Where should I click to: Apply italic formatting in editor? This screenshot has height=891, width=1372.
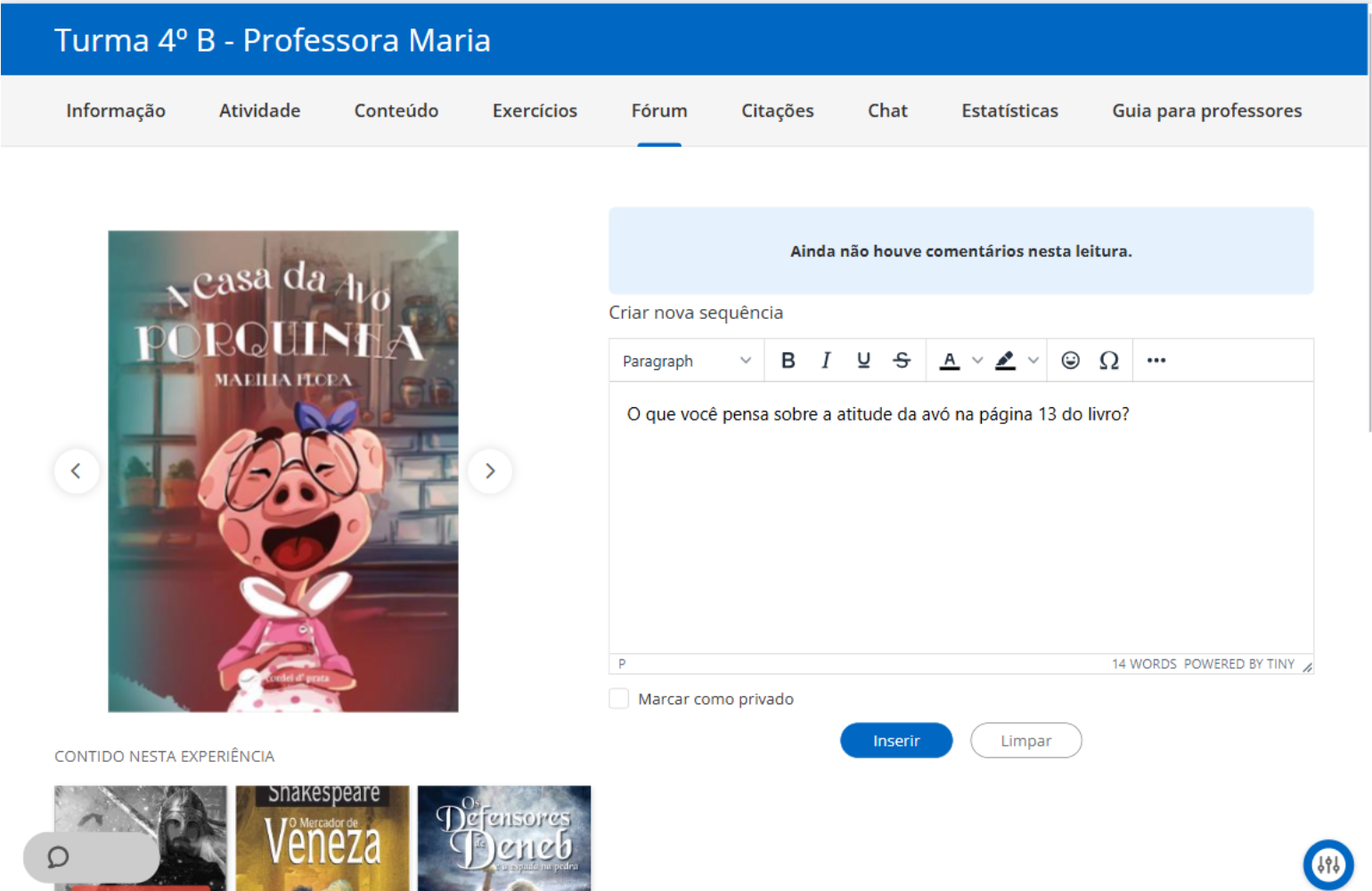point(826,360)
